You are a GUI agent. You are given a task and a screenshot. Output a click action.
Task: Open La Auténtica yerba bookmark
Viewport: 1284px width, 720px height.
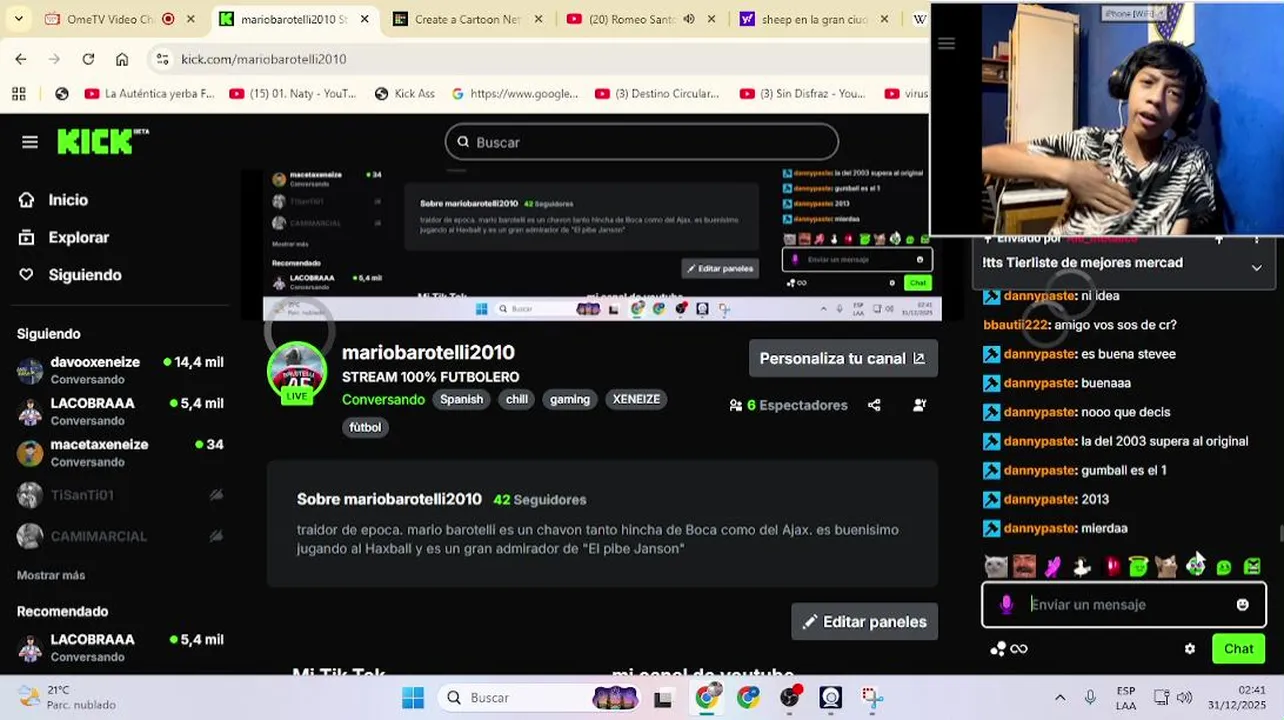(x=150, y=93)
